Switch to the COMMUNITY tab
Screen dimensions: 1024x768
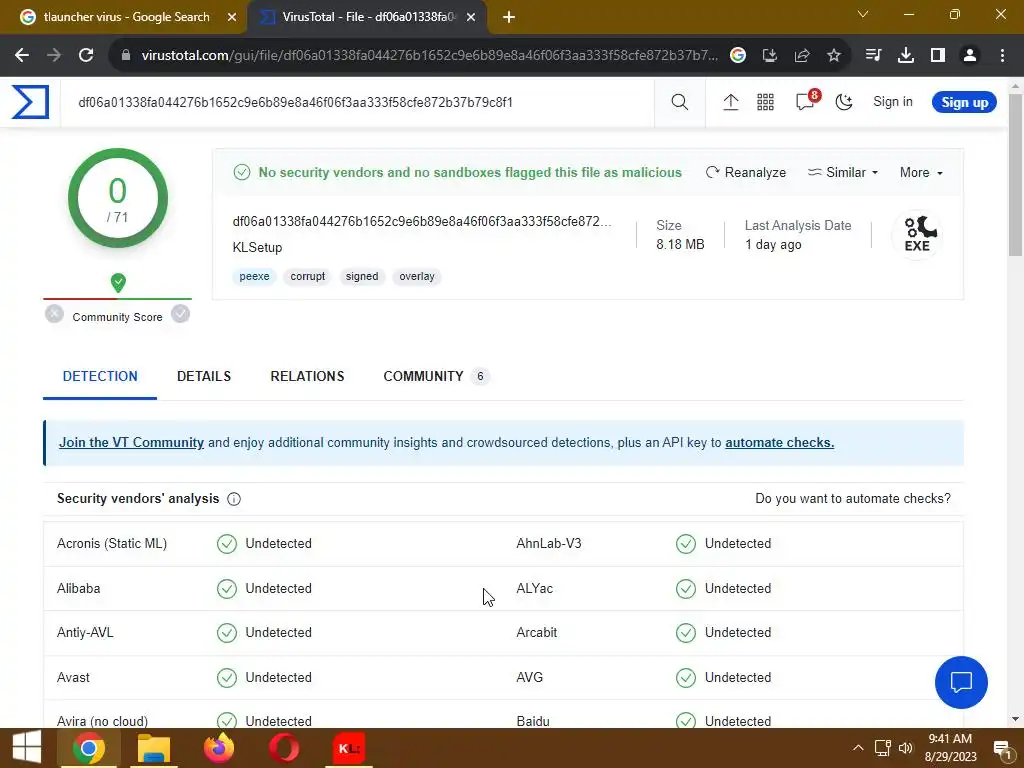point(436,376)
